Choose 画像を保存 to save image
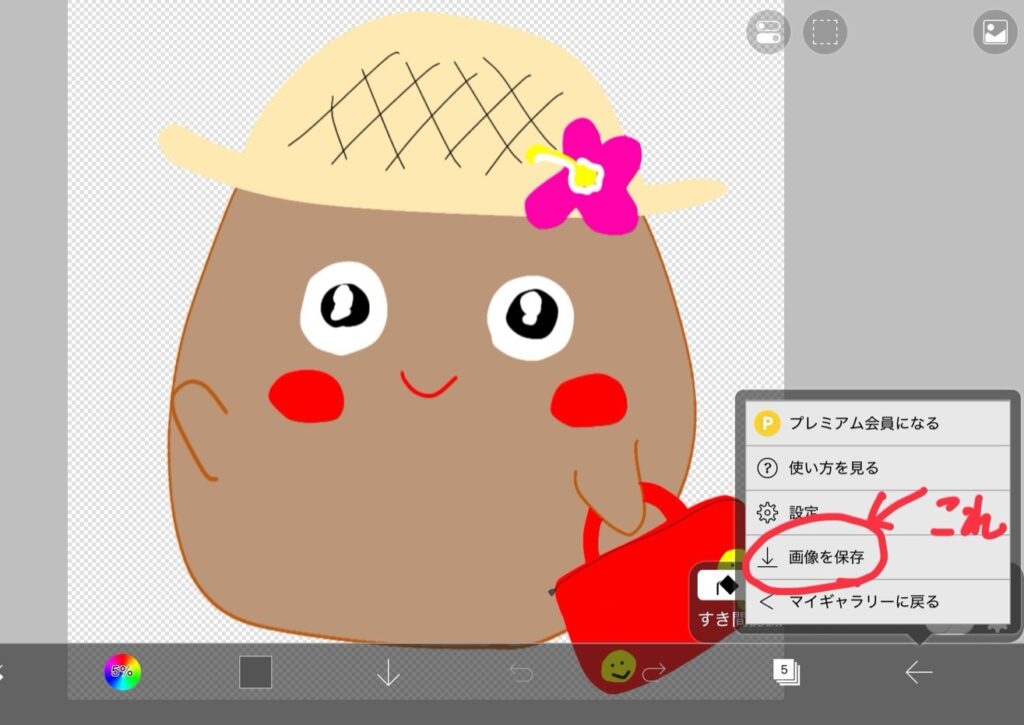Screen dimensions: 1024x725 (826, 557)
